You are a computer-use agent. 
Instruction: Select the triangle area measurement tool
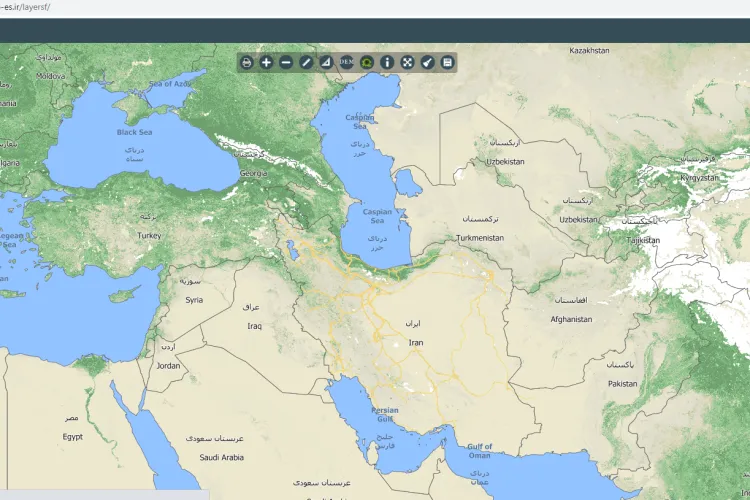click(x=326, y=62)
